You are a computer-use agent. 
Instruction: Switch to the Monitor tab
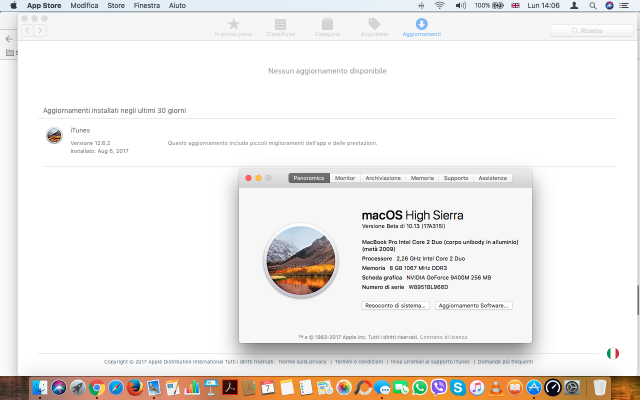click(345, 178)
